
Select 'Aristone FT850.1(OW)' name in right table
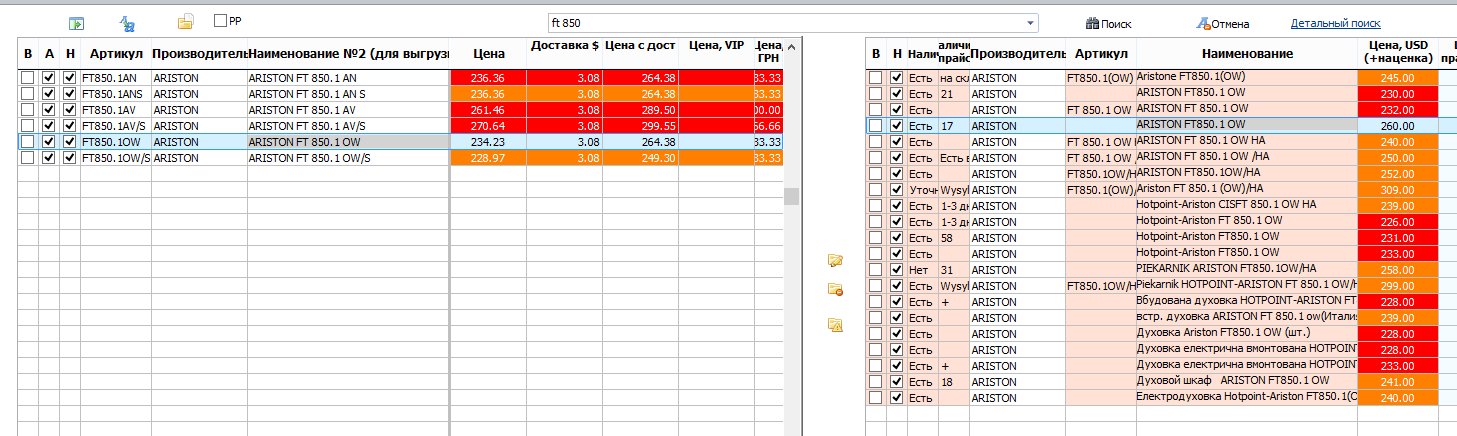[1247, 77]
